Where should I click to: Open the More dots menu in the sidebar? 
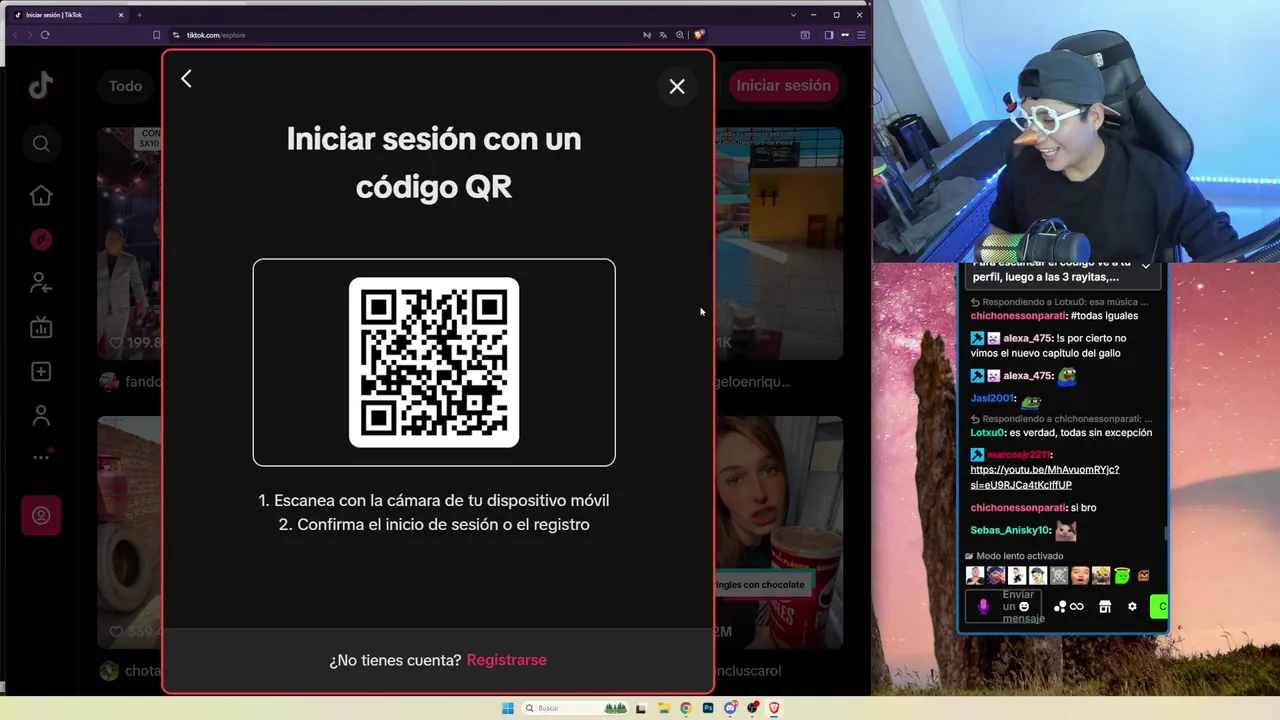coord(41,457)
